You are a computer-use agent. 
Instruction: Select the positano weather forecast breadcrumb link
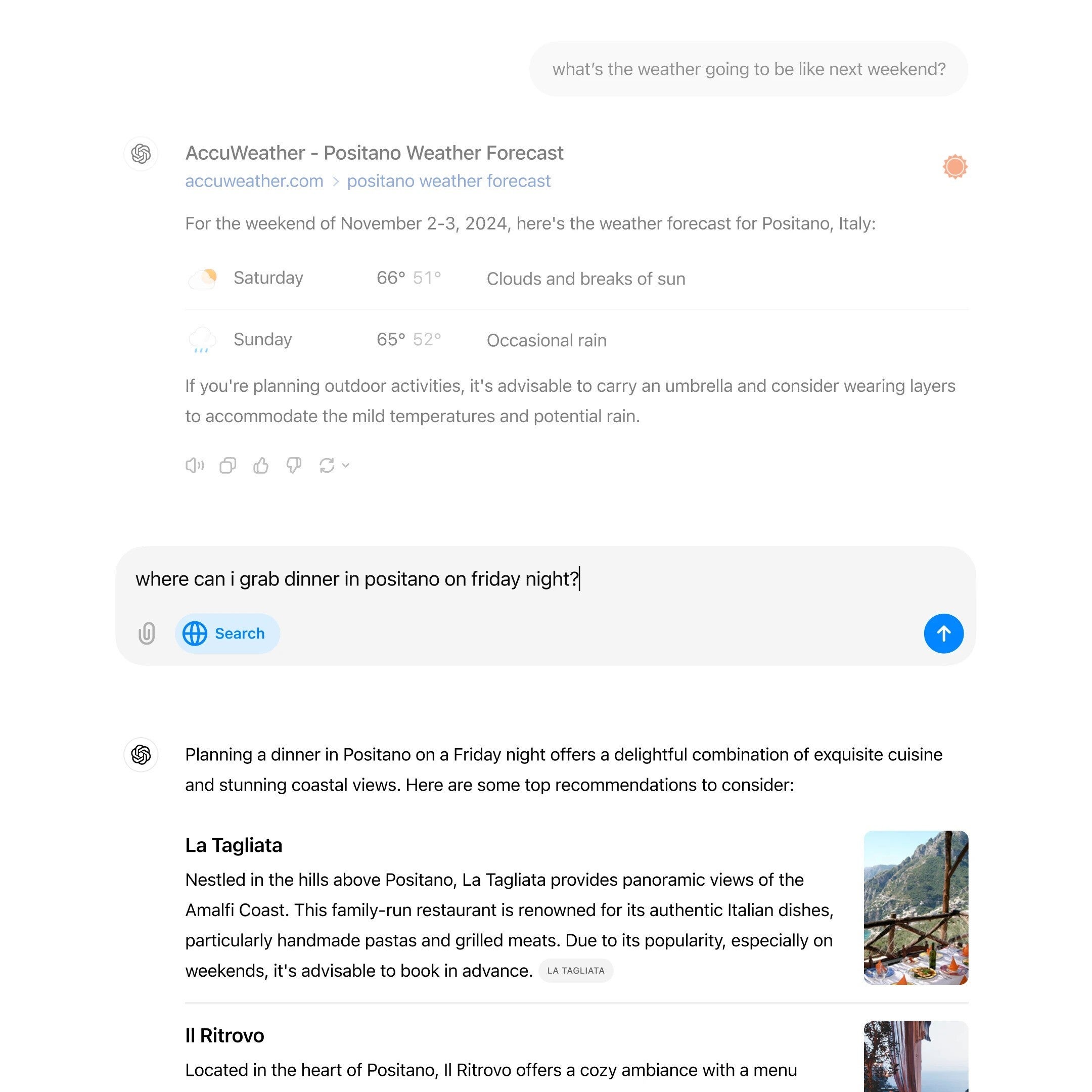(448, 181)
